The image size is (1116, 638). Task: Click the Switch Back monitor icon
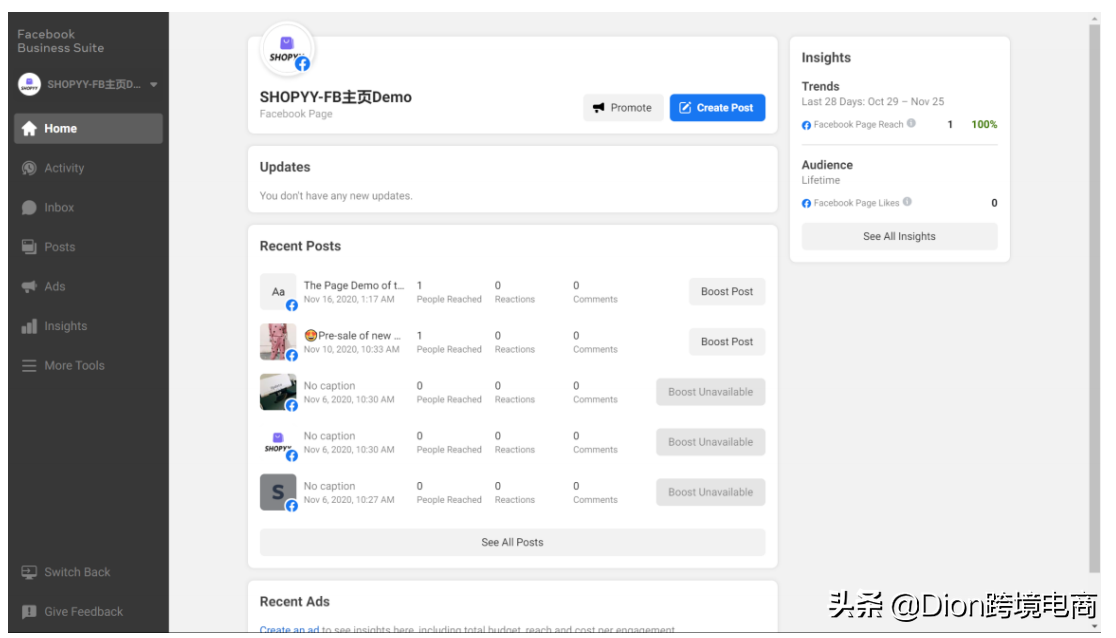coord(29,572)
